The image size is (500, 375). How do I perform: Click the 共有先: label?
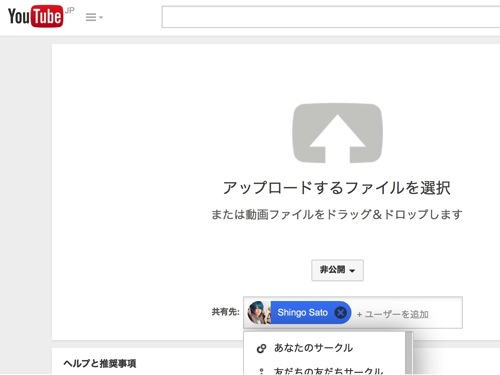point(226,312)
